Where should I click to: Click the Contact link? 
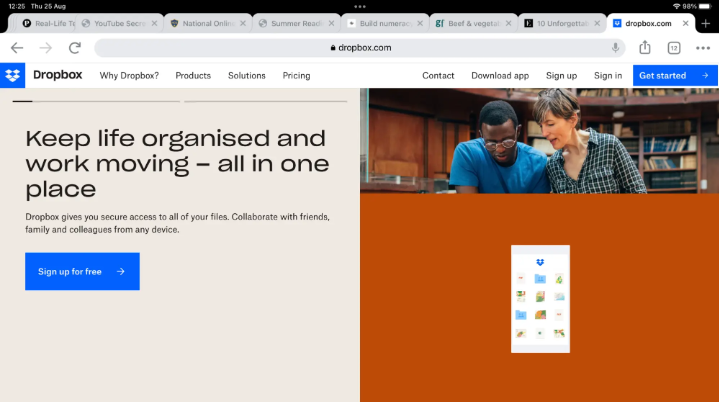point(438,76)
